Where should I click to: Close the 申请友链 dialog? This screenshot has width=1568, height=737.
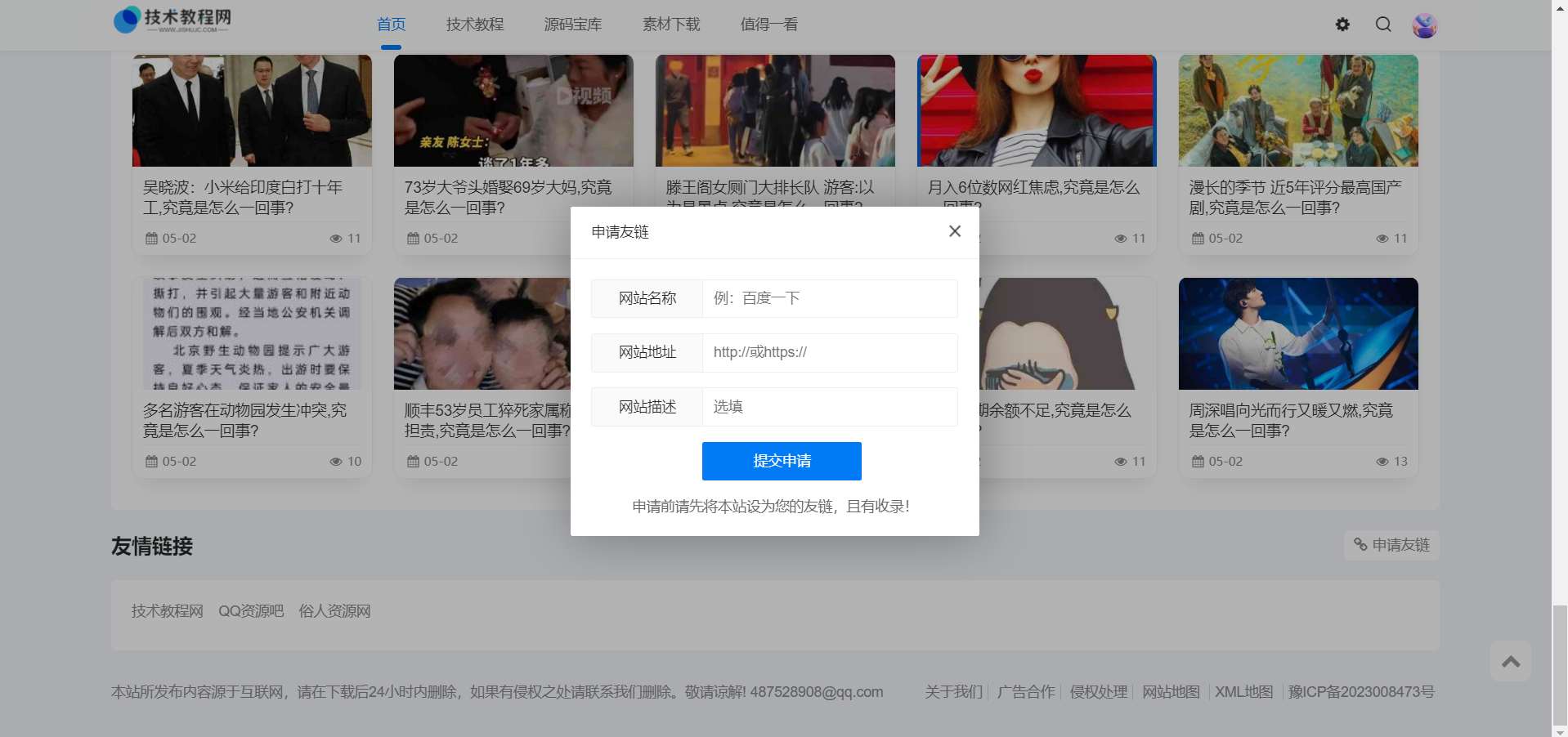pos(954,231)
